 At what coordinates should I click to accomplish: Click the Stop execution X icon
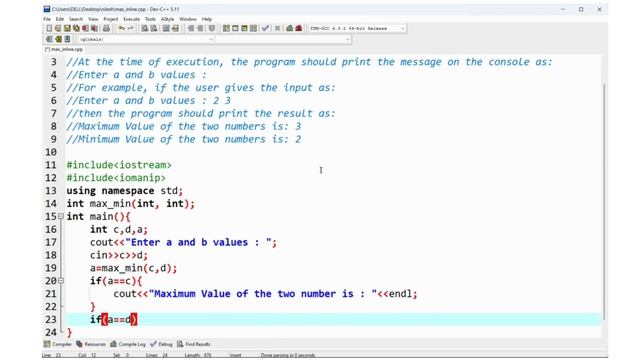tap(278, 28)
